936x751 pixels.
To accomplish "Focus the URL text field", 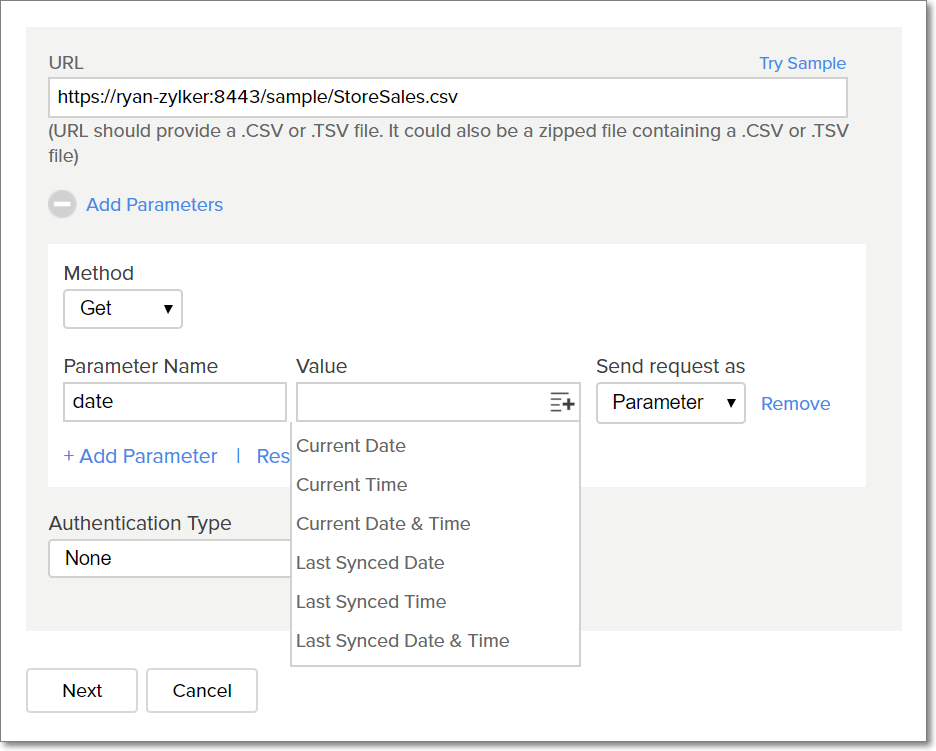I will (x=447, y=98).
